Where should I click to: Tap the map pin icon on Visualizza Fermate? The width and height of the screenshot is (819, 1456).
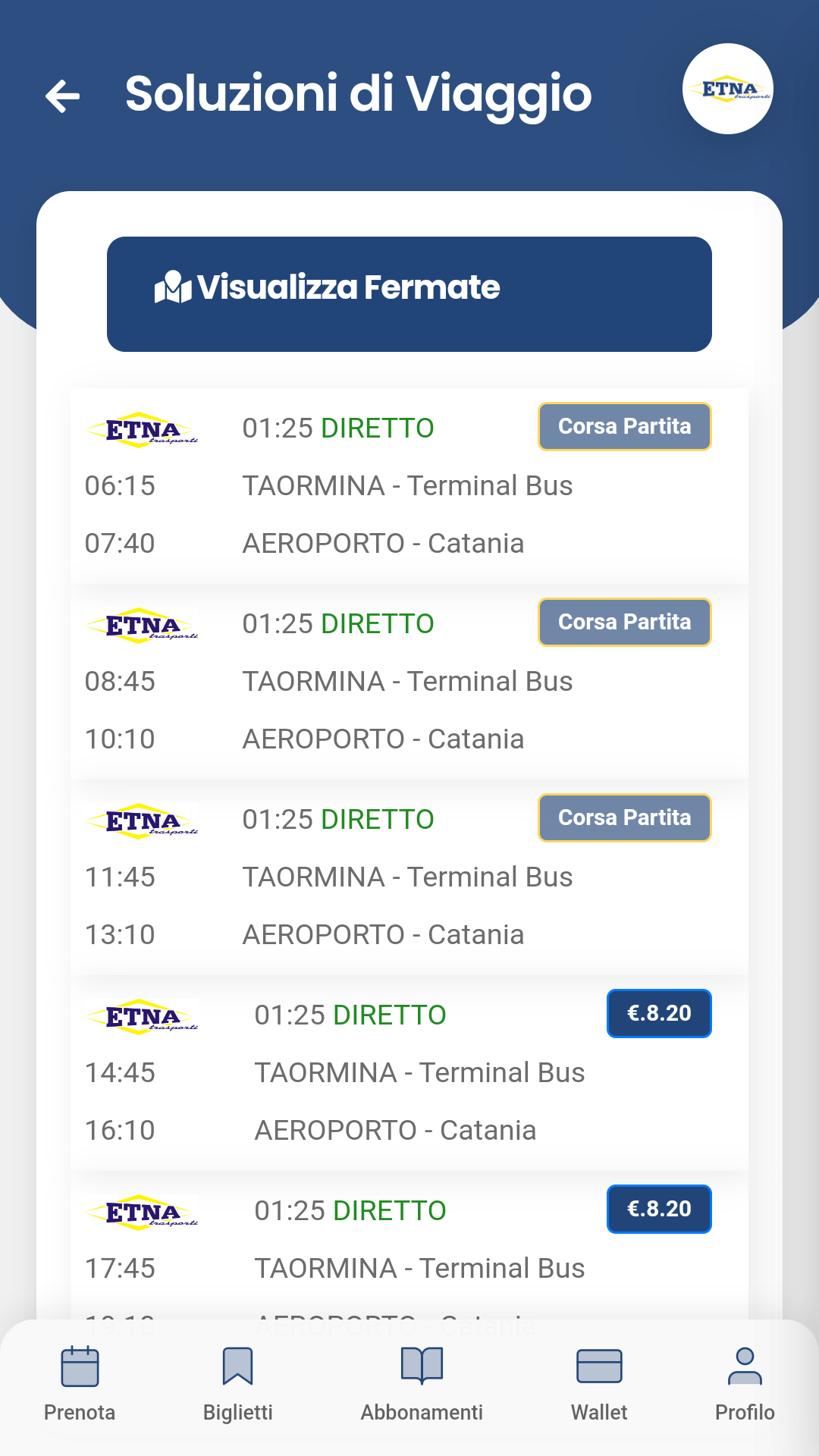pyautogui.click(x=172, y=287)
